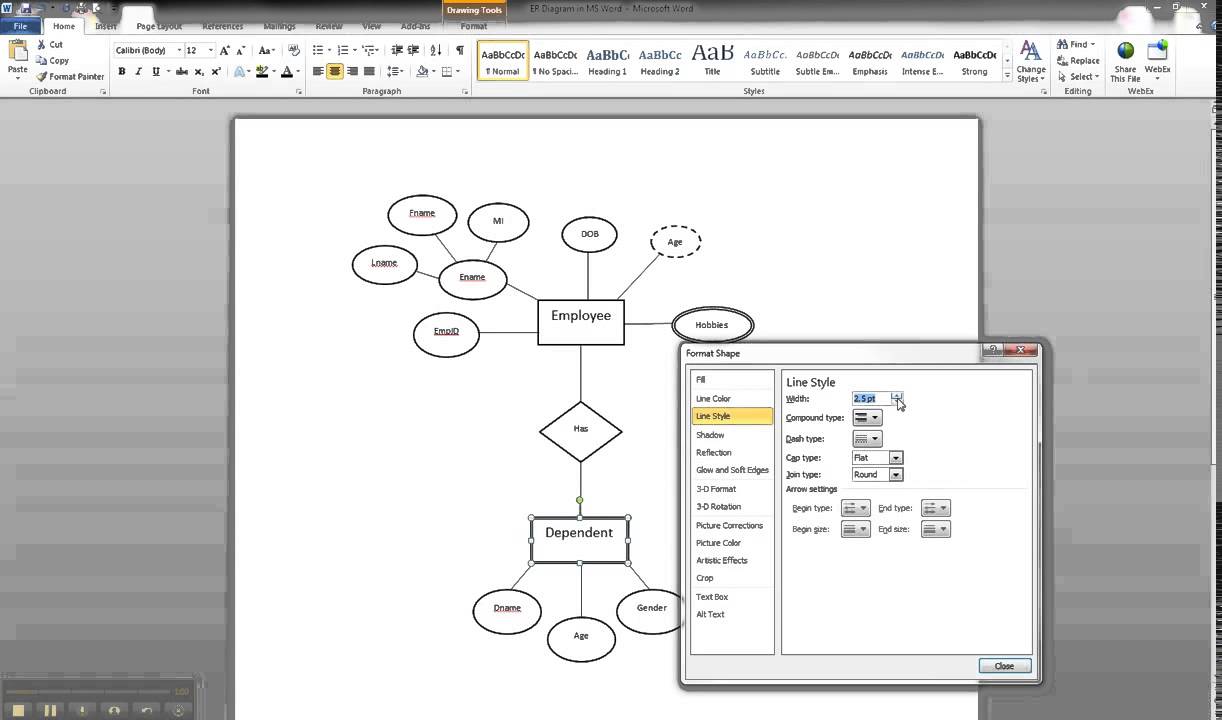Click the pause button in recorder panel
Screen dimensions: 1222x720
point(50,710)
